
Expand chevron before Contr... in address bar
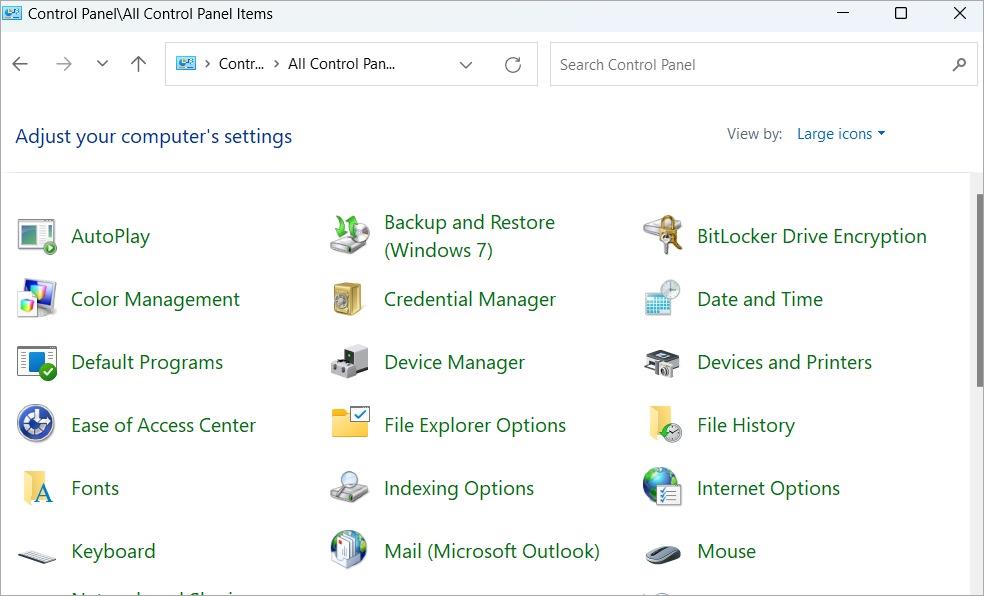pos(207,64)
